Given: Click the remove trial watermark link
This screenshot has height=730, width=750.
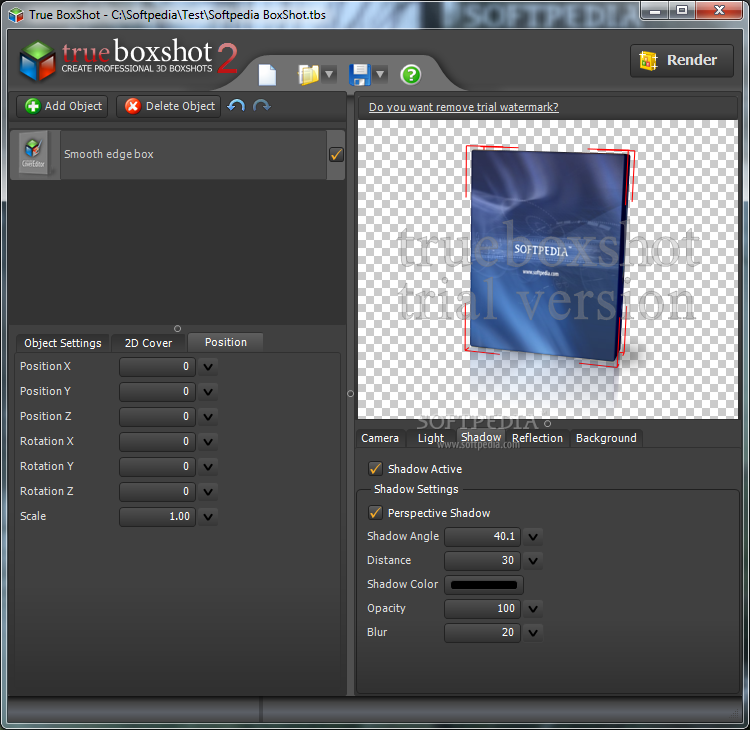Looking at the screenshot, I should (x=463, y=107).
